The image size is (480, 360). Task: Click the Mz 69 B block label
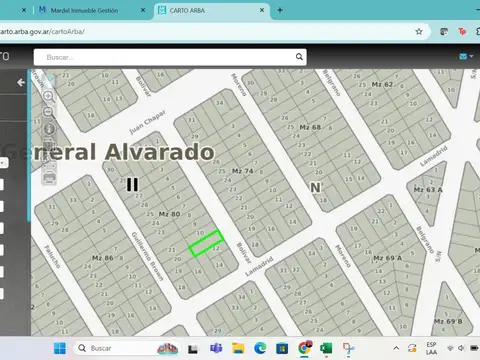448,322
